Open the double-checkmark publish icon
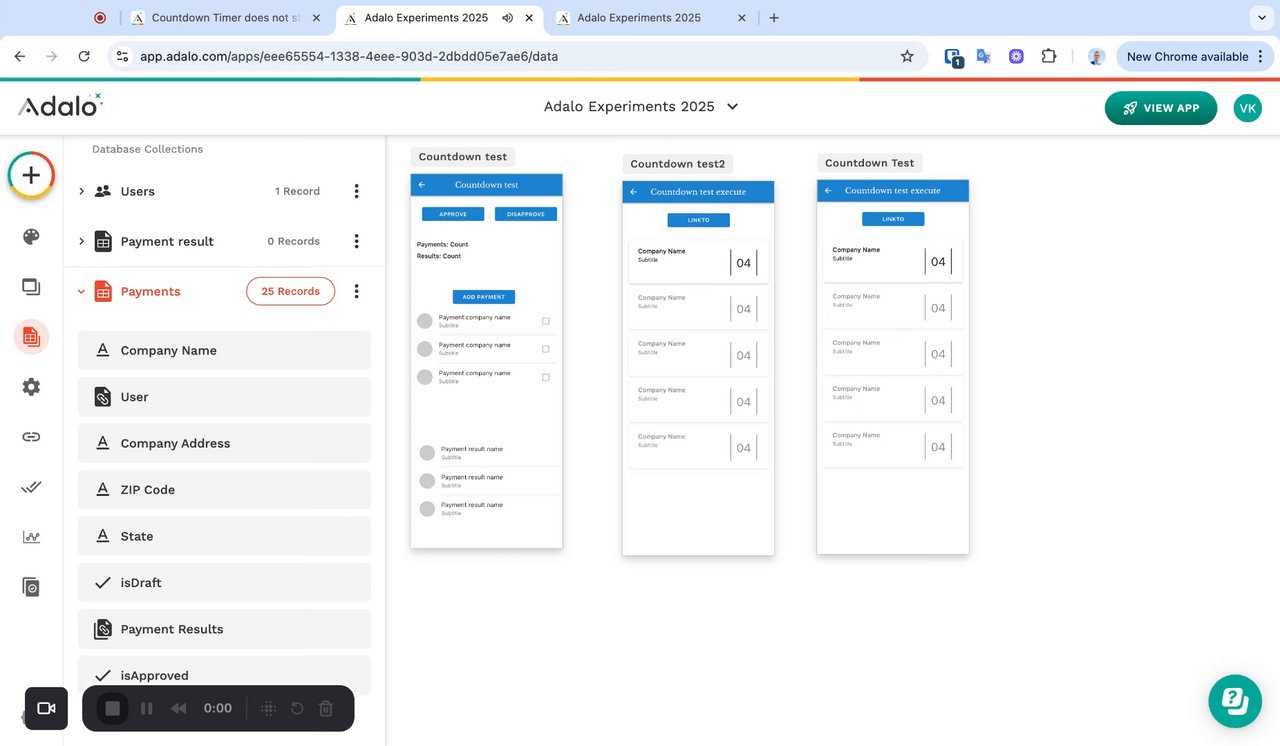 pyautogui.click(x=31, y=487)
